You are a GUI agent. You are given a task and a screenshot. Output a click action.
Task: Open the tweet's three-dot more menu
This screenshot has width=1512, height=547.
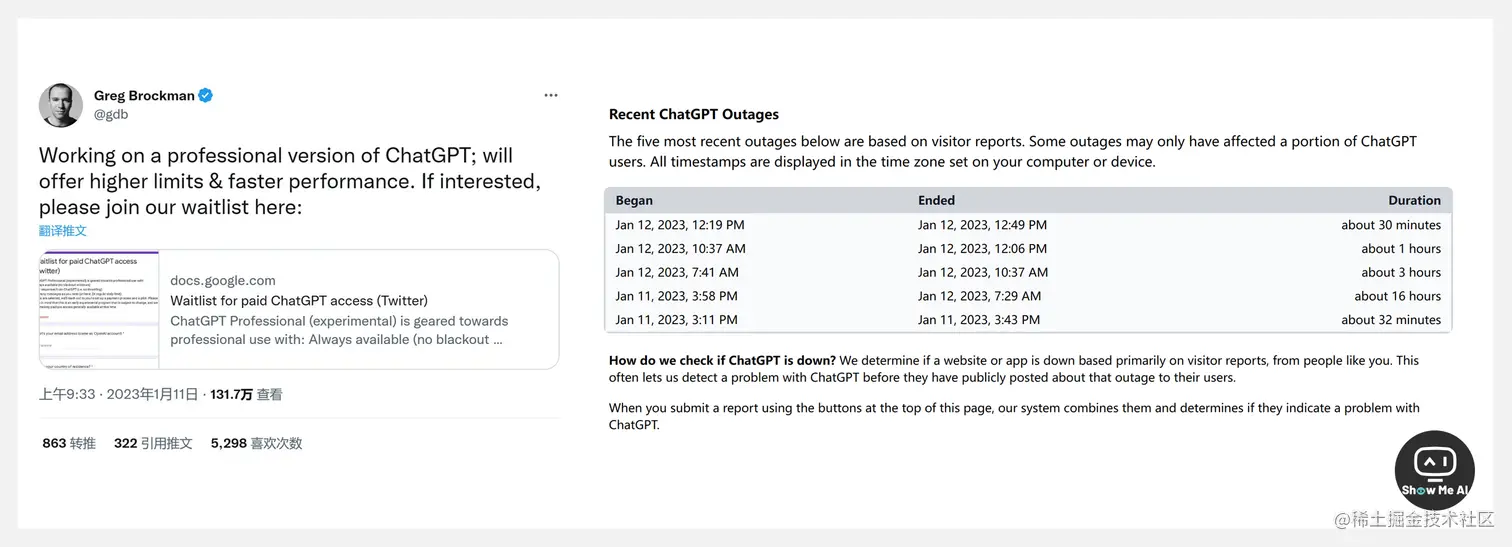tap(551, 95)
